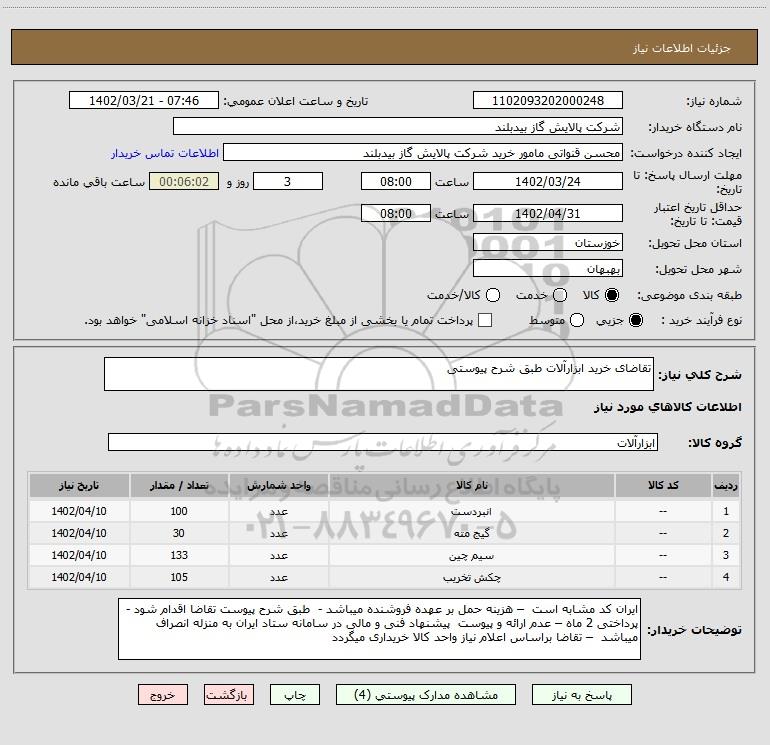This screenshot has height=745, width=770.
Task: Click the خروج exit button
Action: [x=163, y=695]
